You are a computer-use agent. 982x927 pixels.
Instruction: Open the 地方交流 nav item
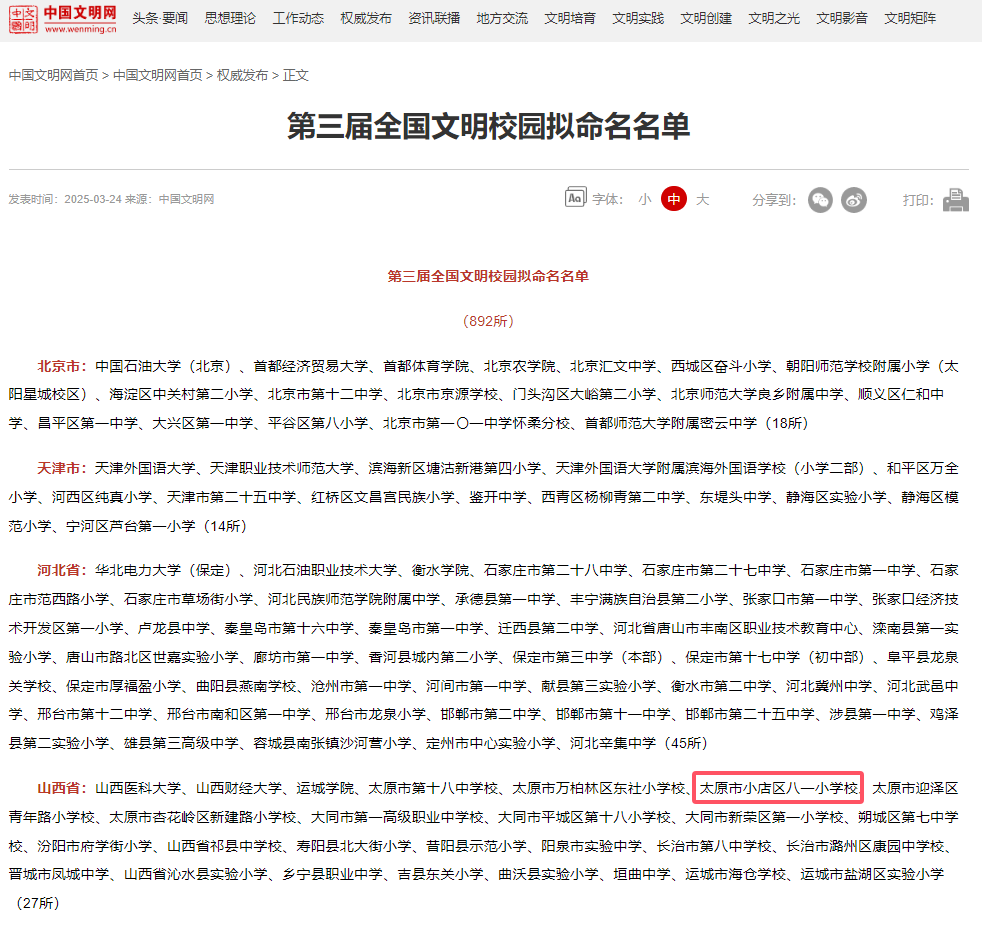click(502, 18)
